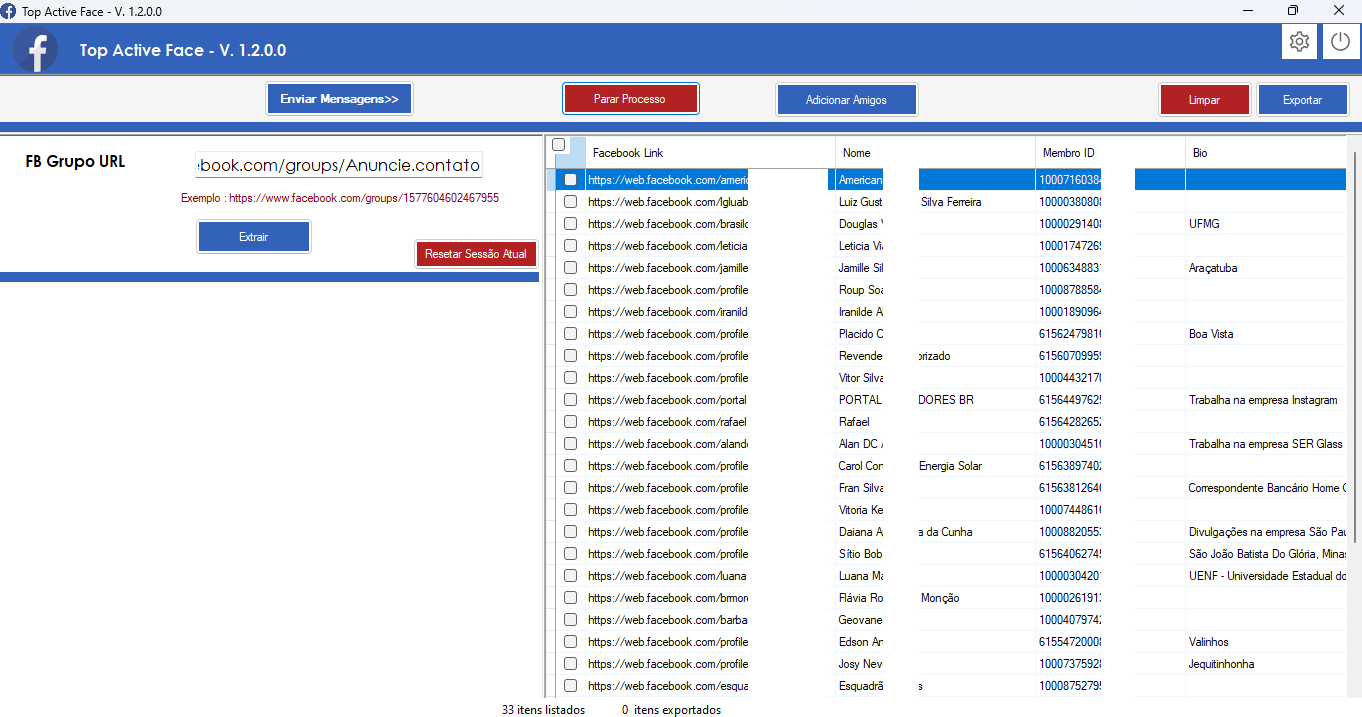The width and height of the screenshot is (1362, 717).
Task: Click Adicionar Amigos button
Action: [x=846, y=100]
